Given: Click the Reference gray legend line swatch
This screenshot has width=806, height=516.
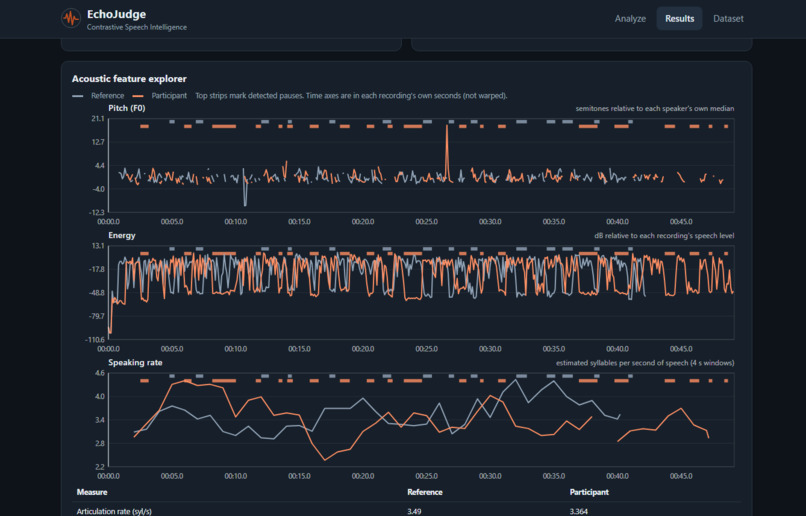Looking at the screenshot, I should coord(78,96).
